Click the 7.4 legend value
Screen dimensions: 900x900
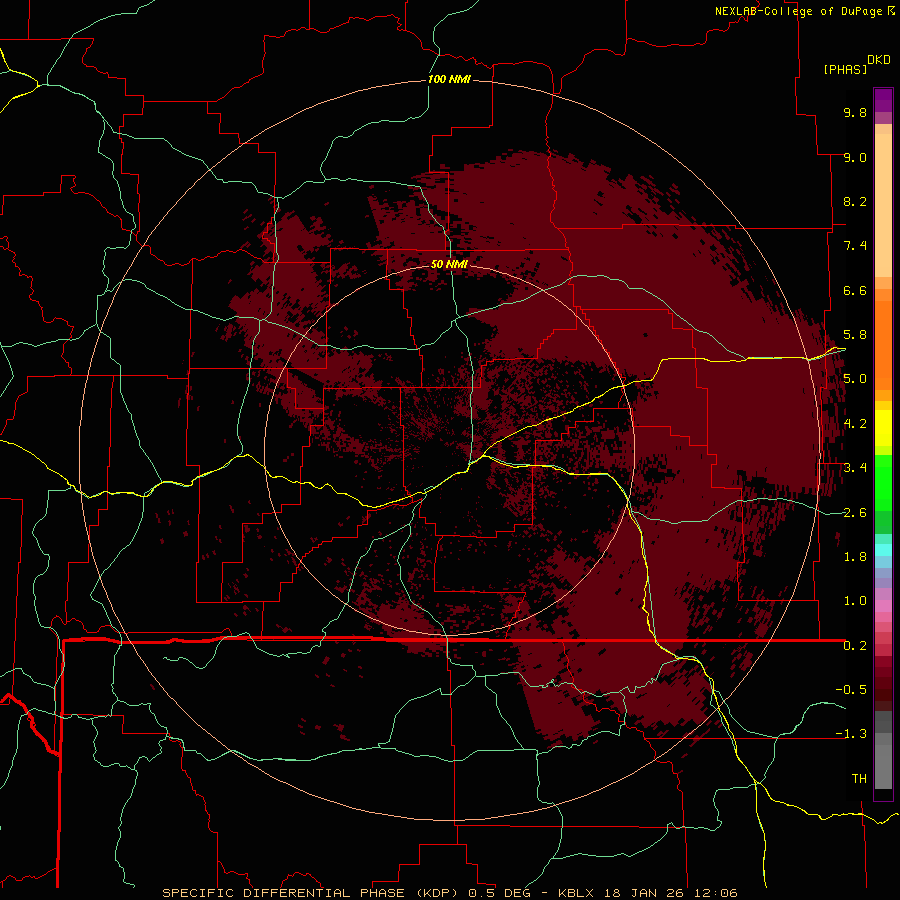(x=855, y=246)
